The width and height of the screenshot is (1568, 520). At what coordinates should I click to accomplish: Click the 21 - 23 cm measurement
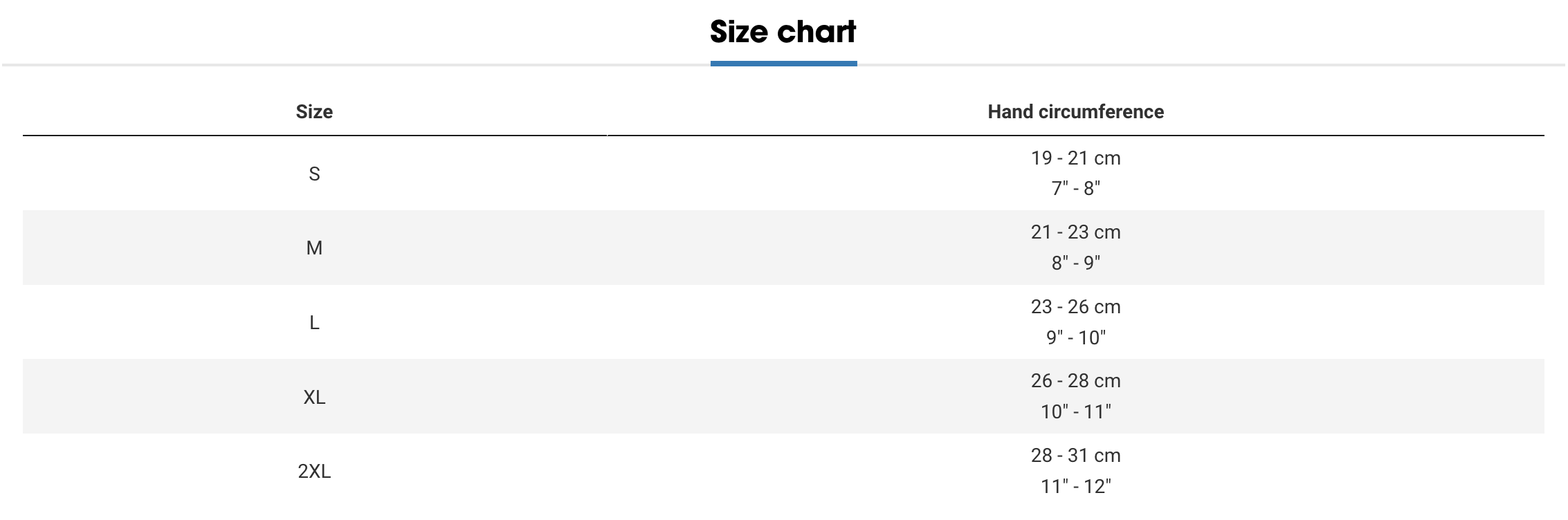click(1075, 232)
